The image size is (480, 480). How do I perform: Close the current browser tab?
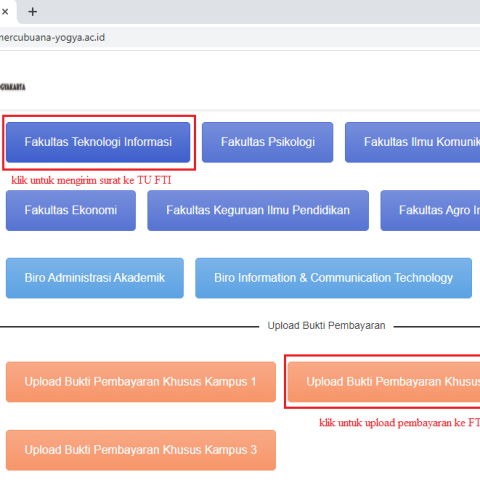click(5, 12)
